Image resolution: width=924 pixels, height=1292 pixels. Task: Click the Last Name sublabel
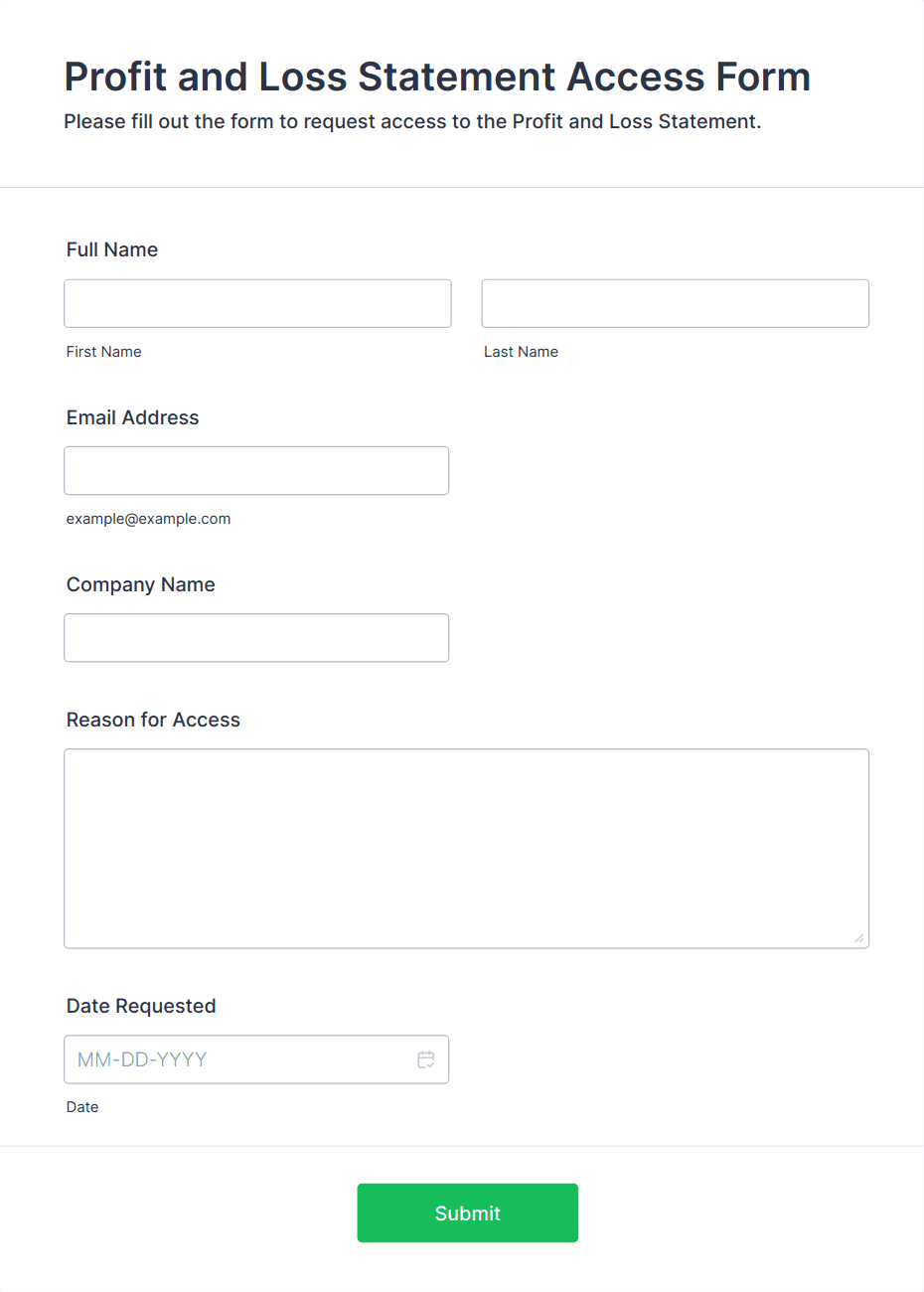(x=522, y=352)
